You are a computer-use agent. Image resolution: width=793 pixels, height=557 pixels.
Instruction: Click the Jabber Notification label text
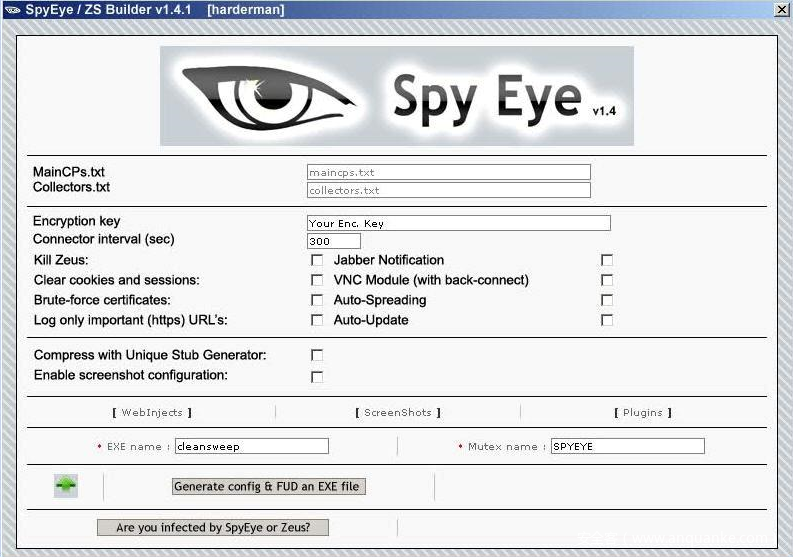coord(389,260)
